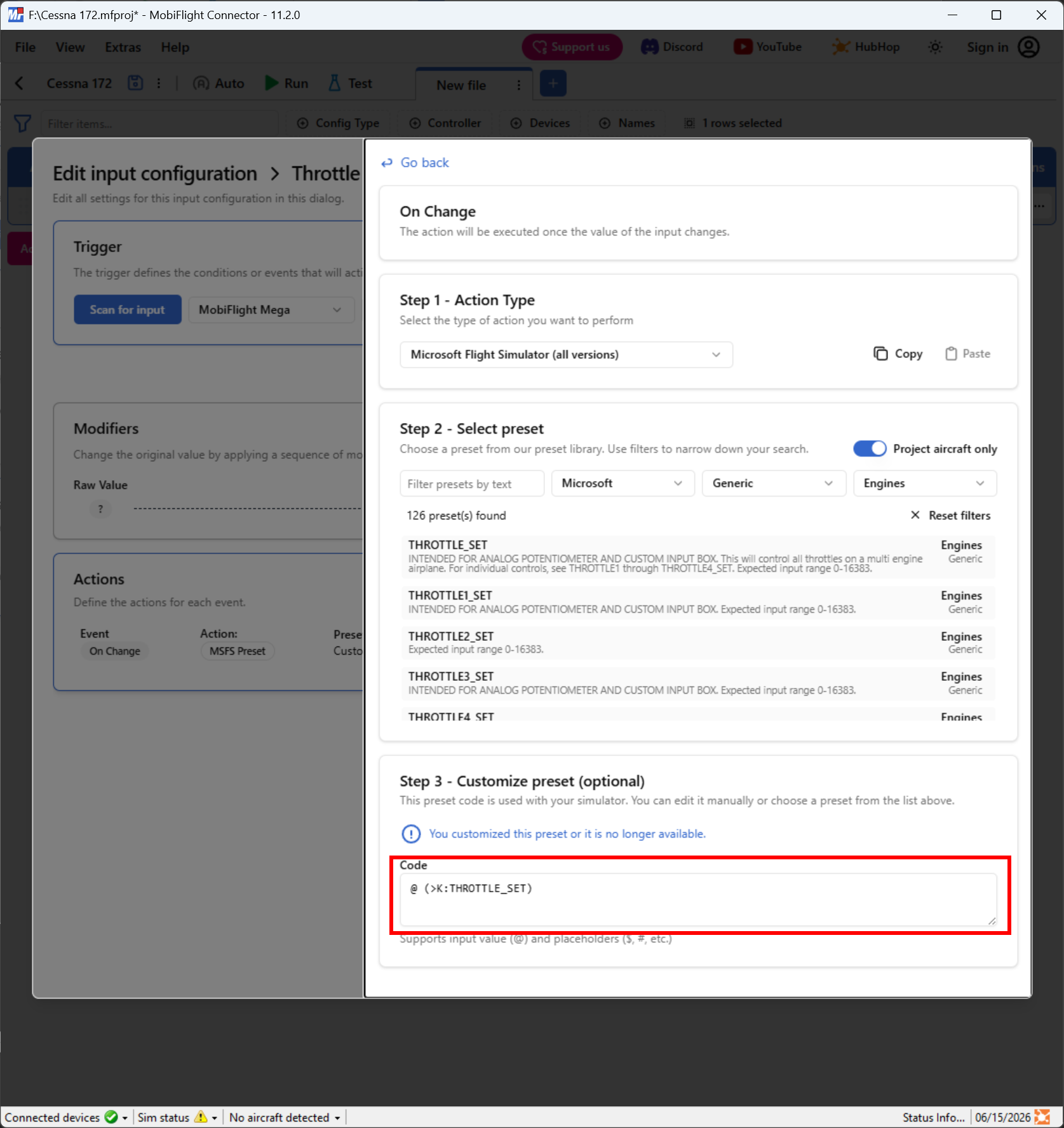Open the Help menu
The width and height of the screenshot is (1064, 1128).
[x=175, y=48]
